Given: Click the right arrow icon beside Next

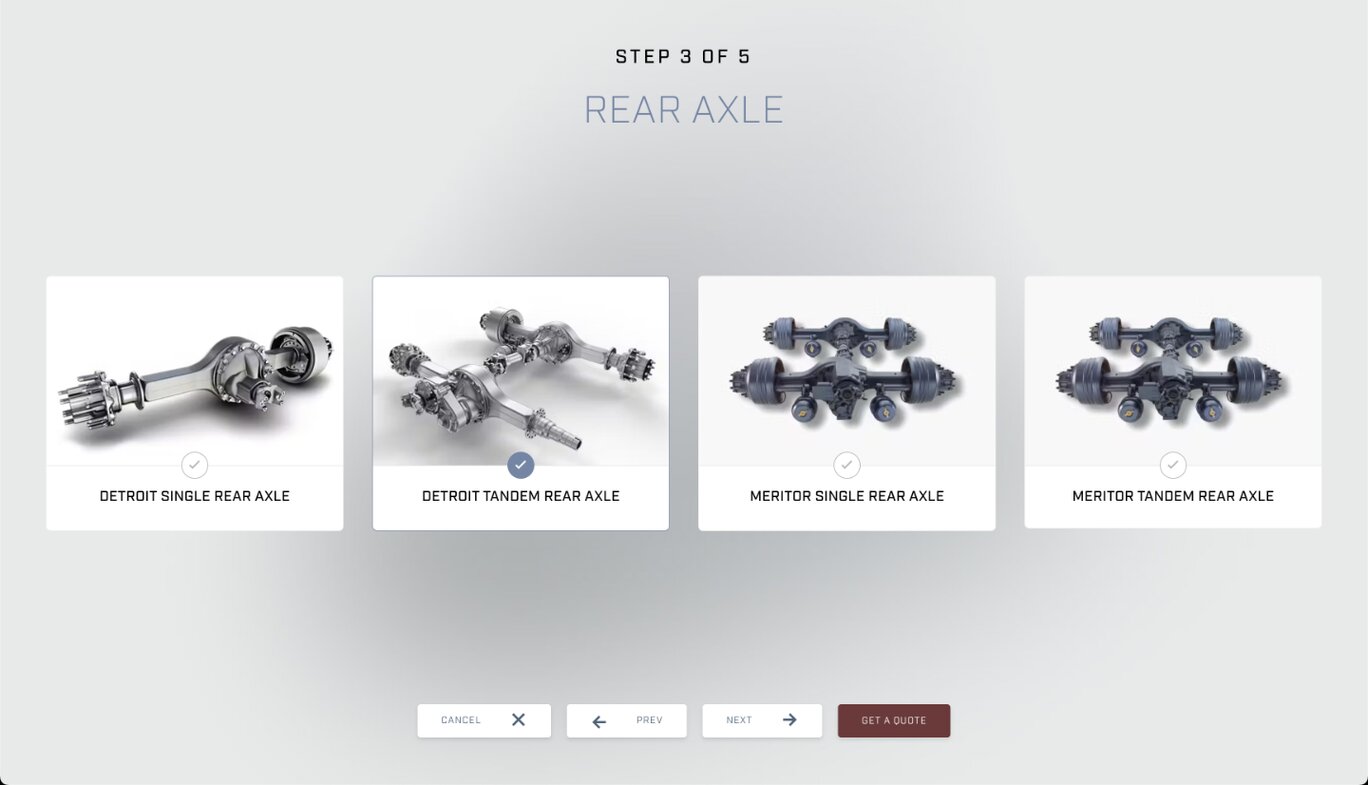Looking at the screenshot, I should pos(789,720).
